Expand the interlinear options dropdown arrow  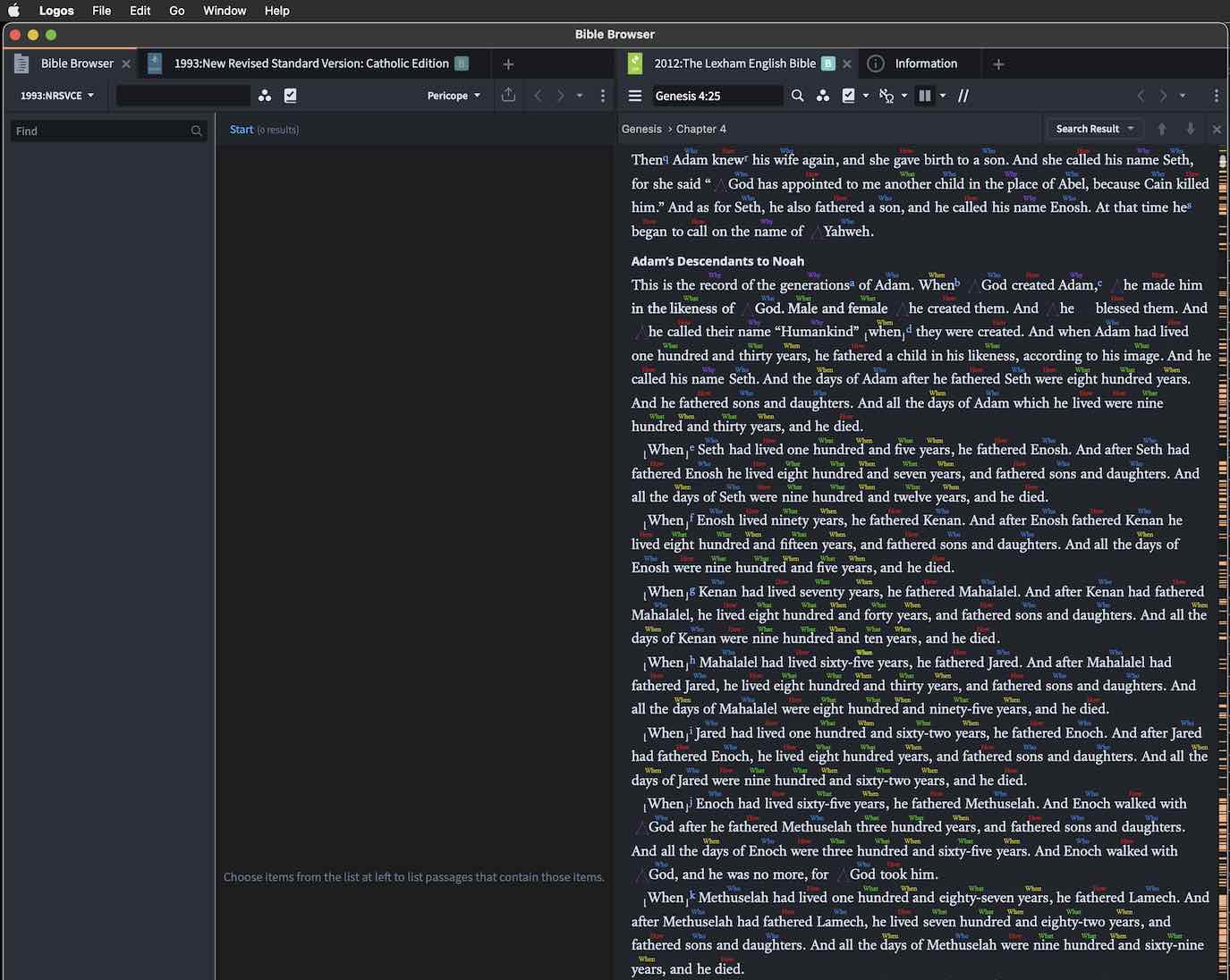coord(904,96)
